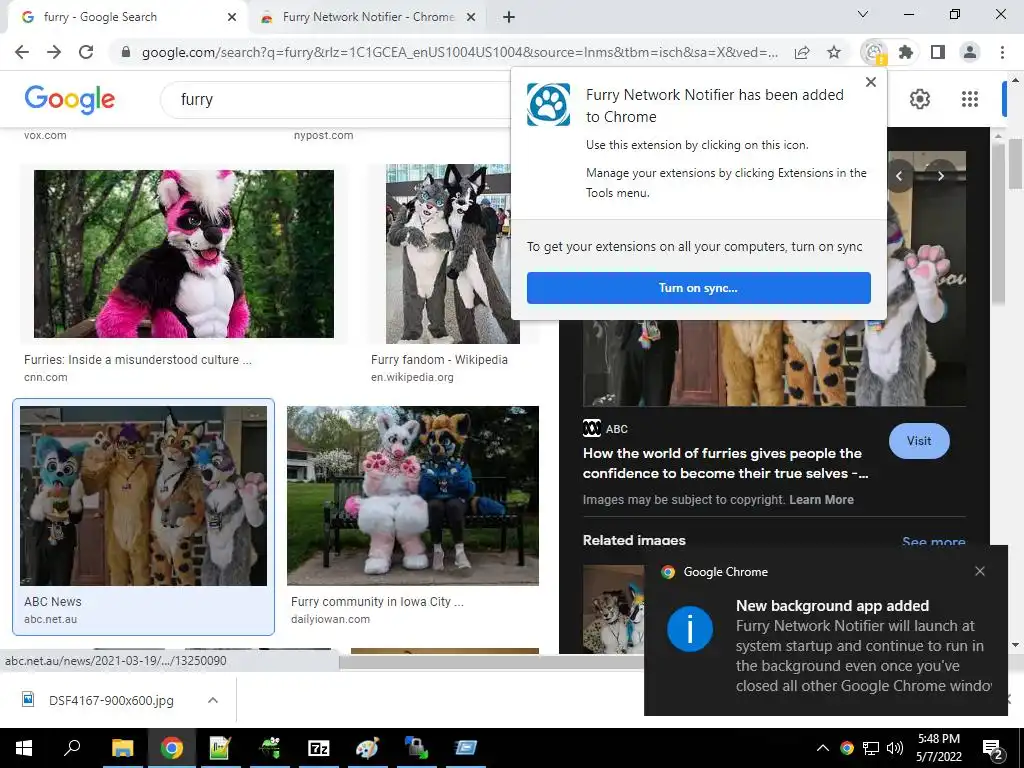Open 7-Zip from the taskbar
The image size is (1024, 768).
click(318, 748)
